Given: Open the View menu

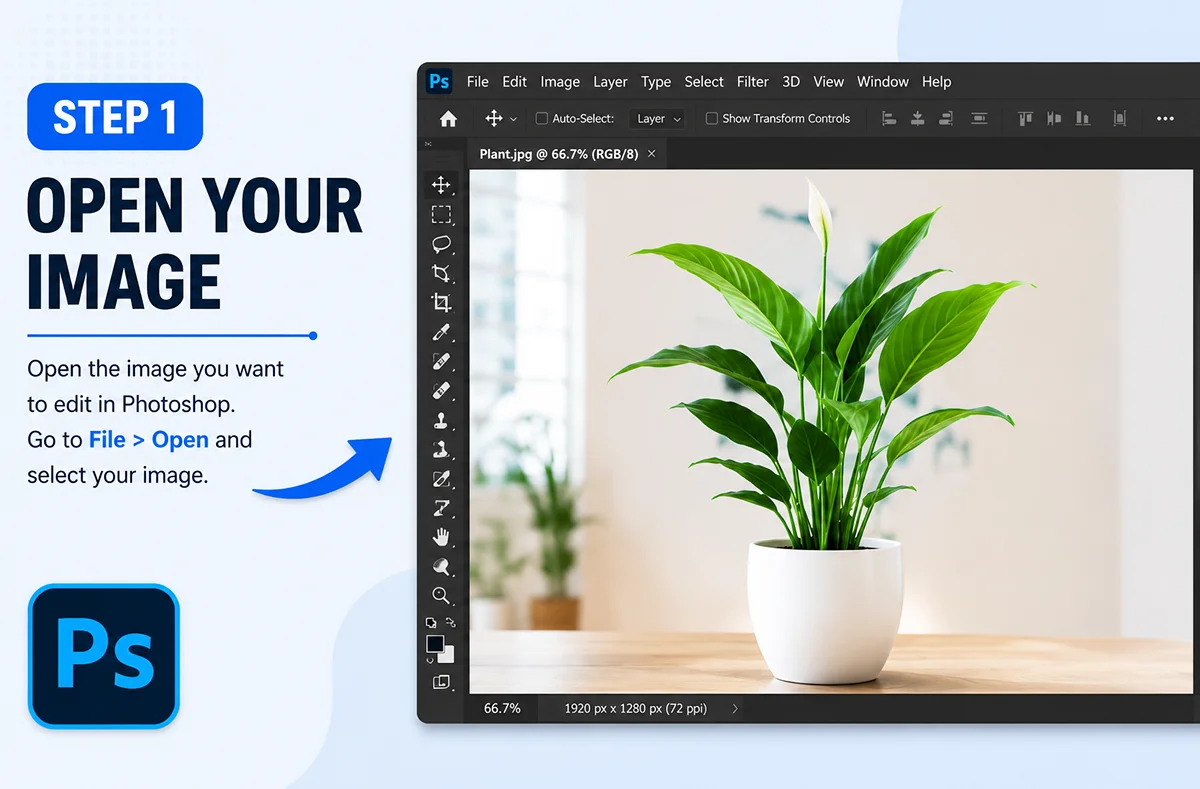Looking at the screenshot, I should (x=828, y=82).
